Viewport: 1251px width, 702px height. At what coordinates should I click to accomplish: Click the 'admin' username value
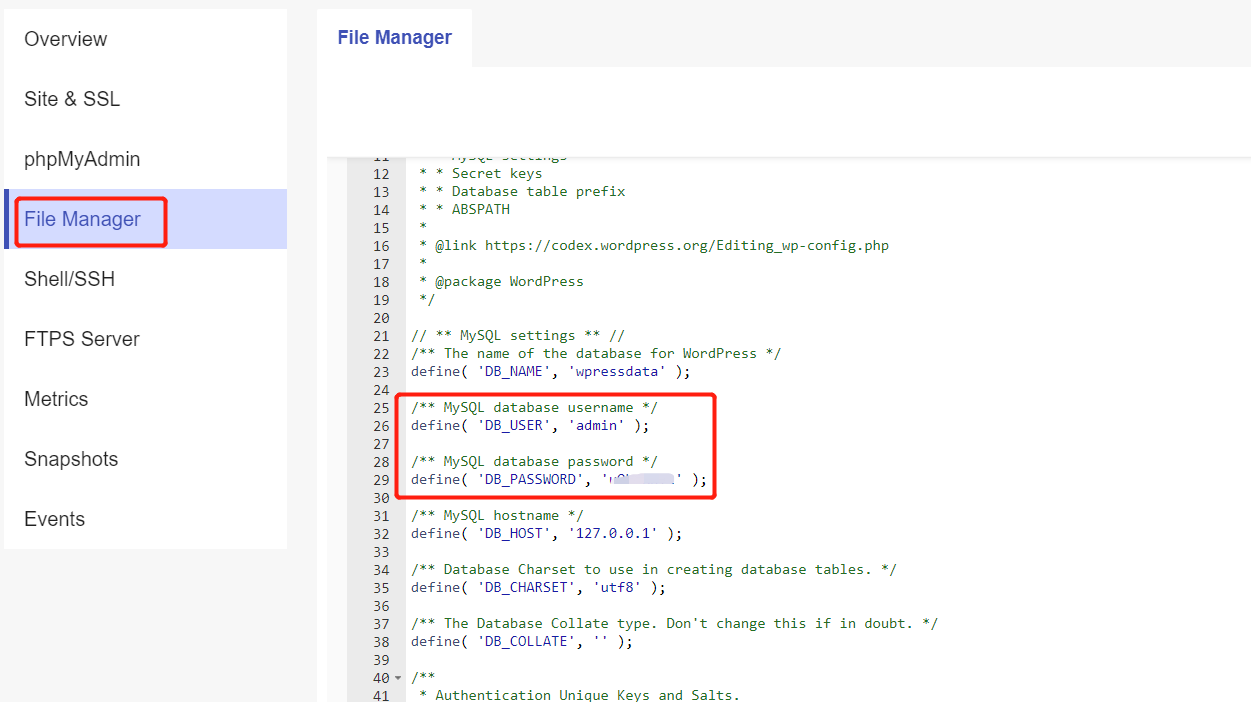pos(597,426)
